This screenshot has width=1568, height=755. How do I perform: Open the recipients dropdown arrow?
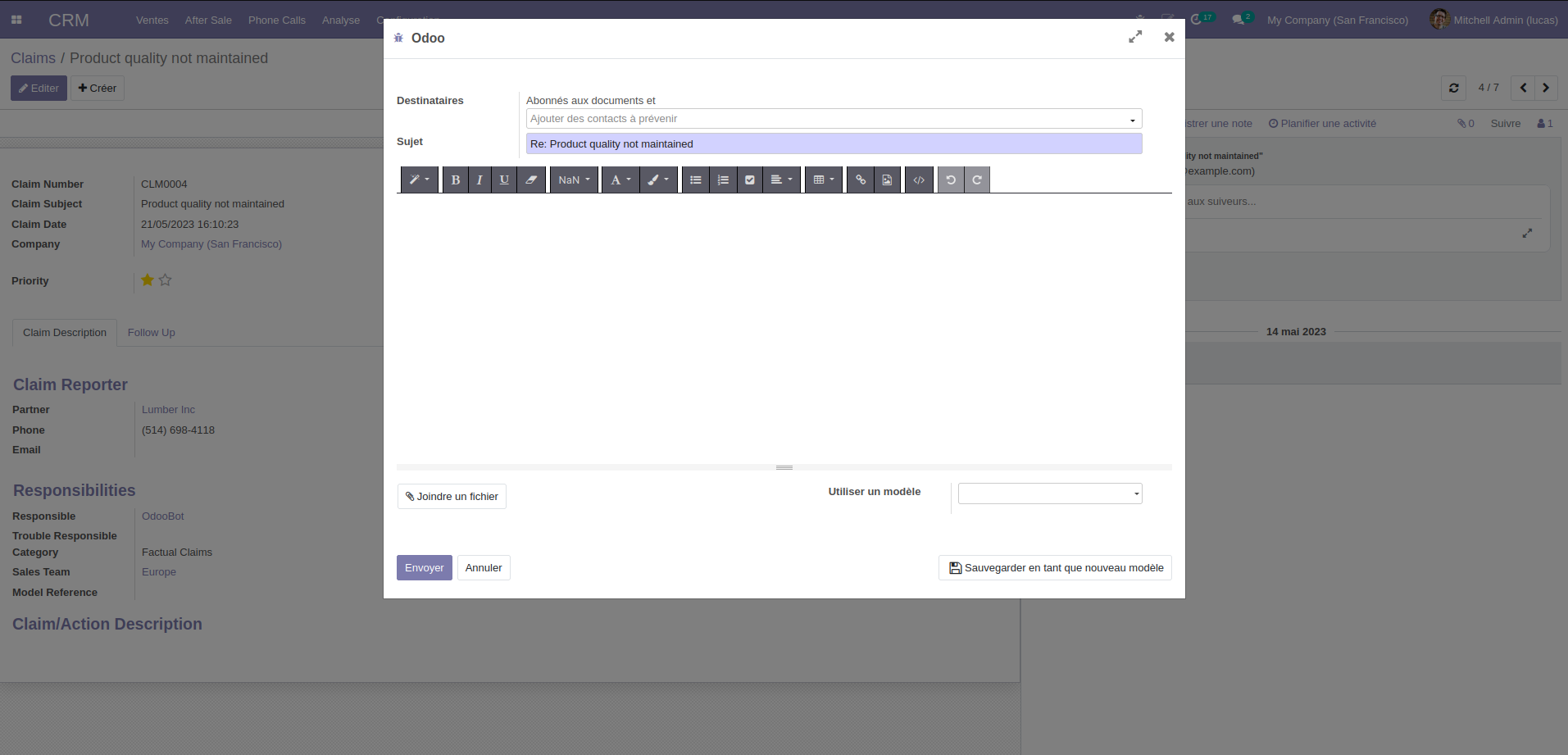pos(1133,120)
